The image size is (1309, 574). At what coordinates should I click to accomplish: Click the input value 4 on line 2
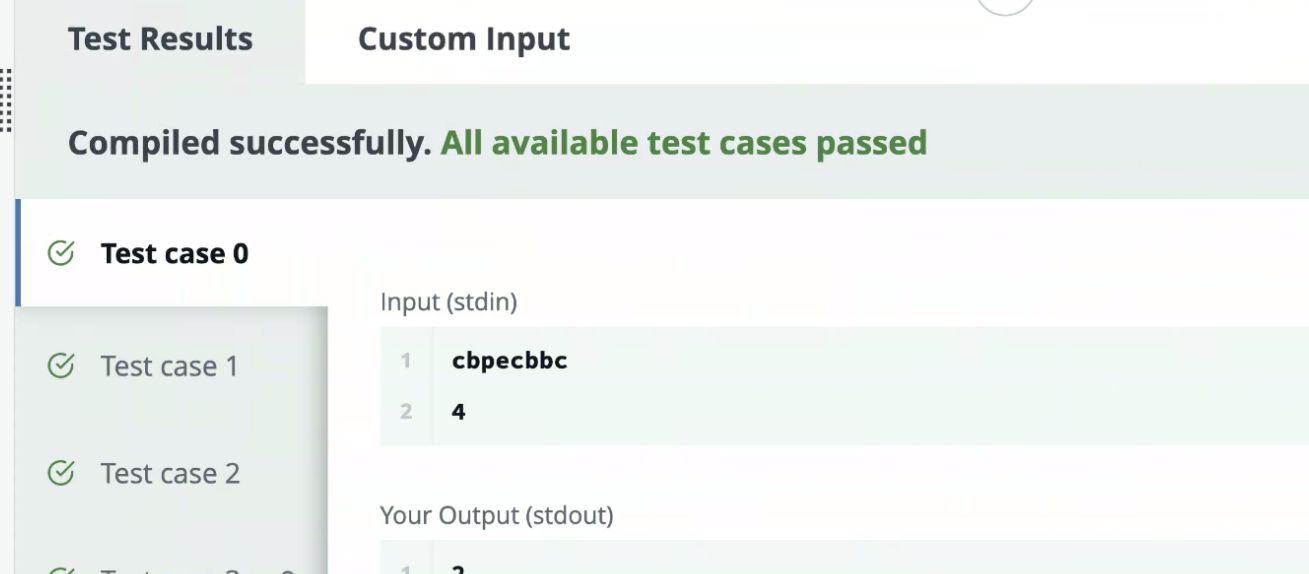click(x=459, y=411)
